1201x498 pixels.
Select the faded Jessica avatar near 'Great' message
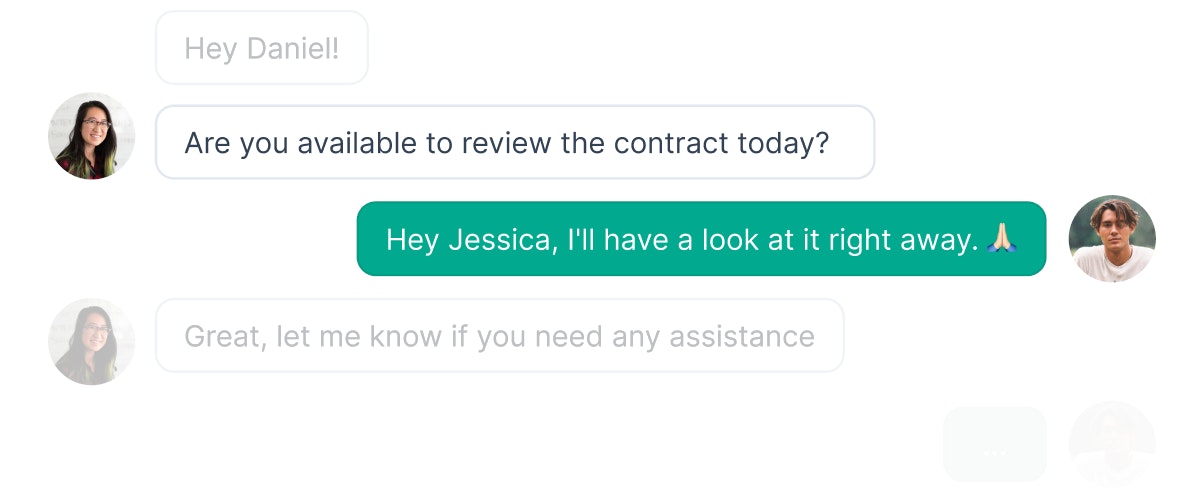click(x=92, y=341)
